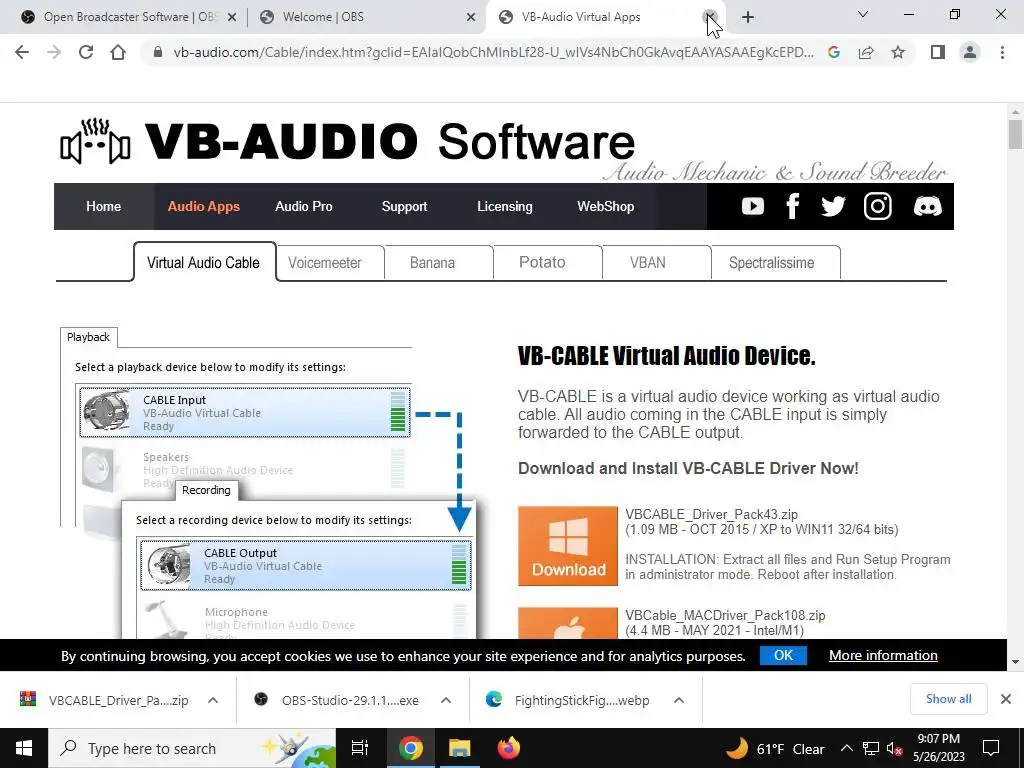
Task: Open the VB-Audio Discord icon
Action: pos(927,206)
